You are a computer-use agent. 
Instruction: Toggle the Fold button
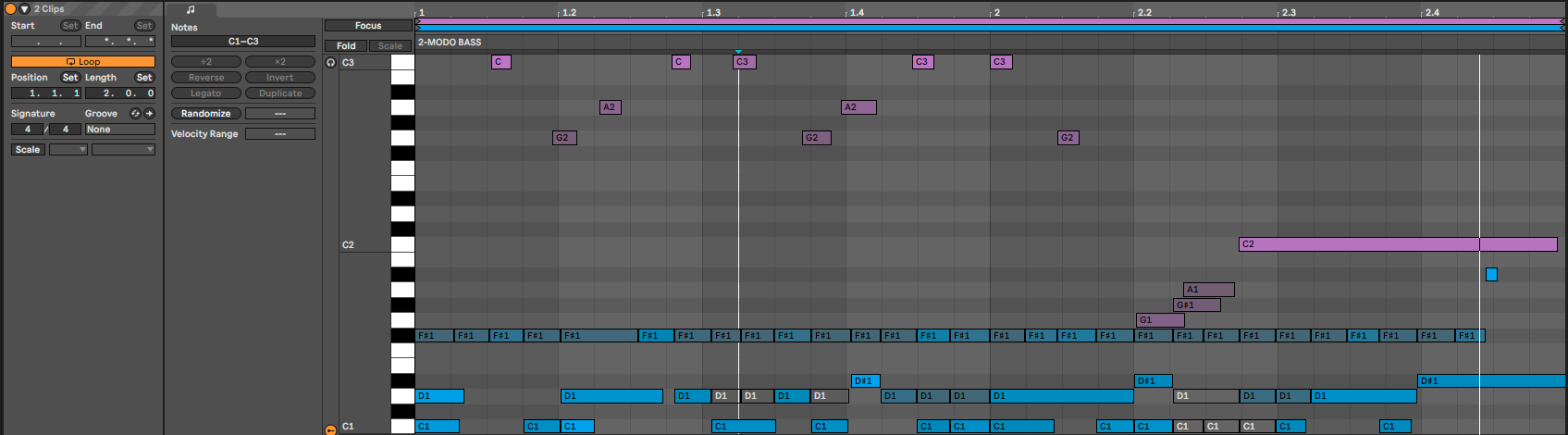pyautogui.click(x=346, y=45)
